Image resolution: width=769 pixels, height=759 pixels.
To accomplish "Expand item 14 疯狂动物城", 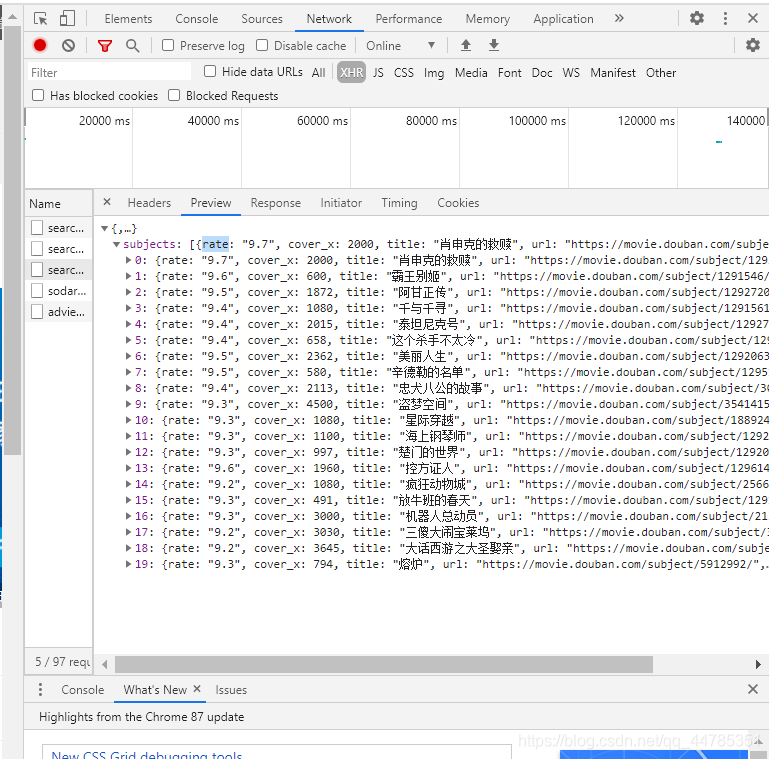I will coord(128,484).
